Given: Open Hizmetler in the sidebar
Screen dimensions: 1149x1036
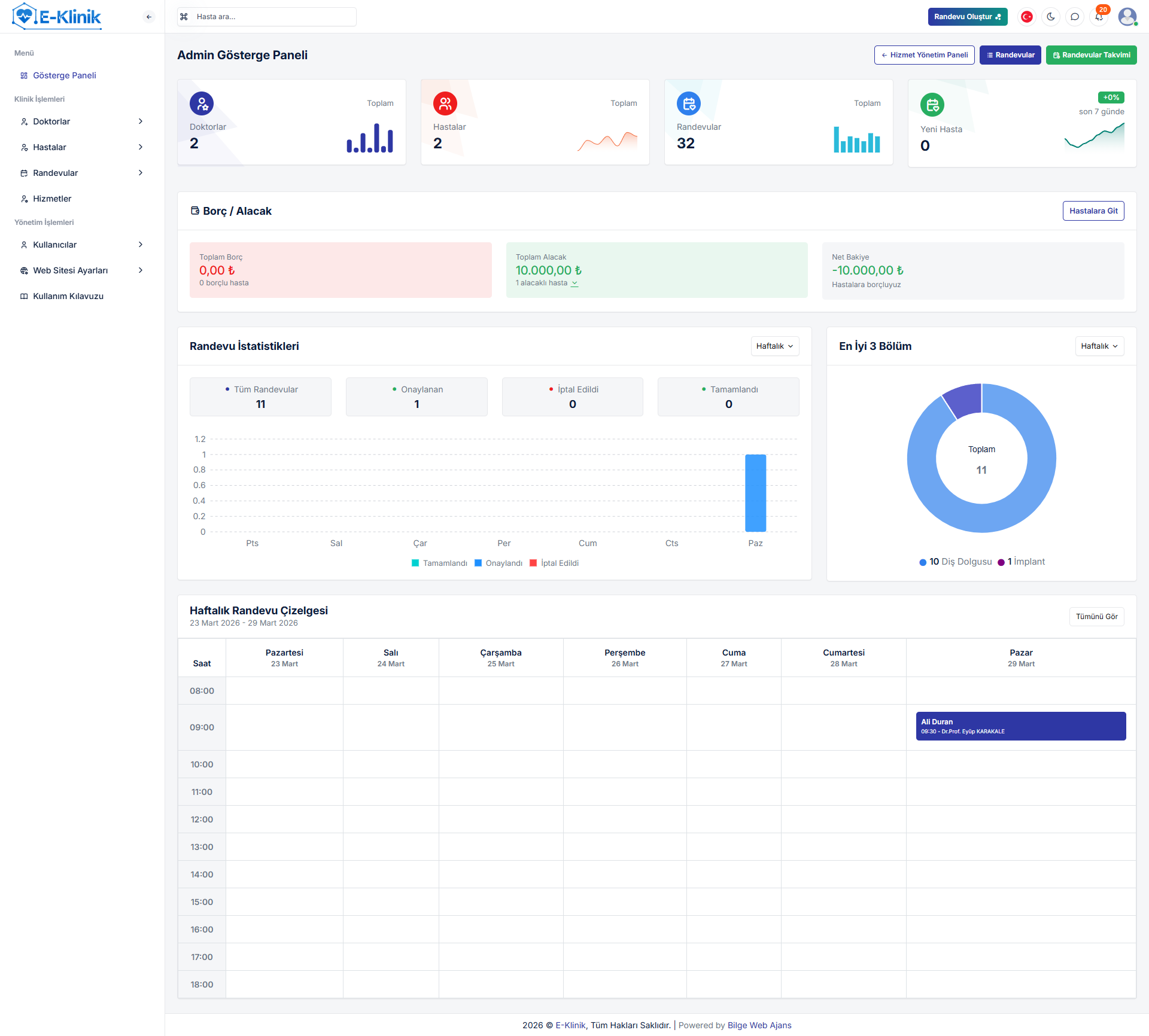Looking at the screenshot, I should click(52, 199).
